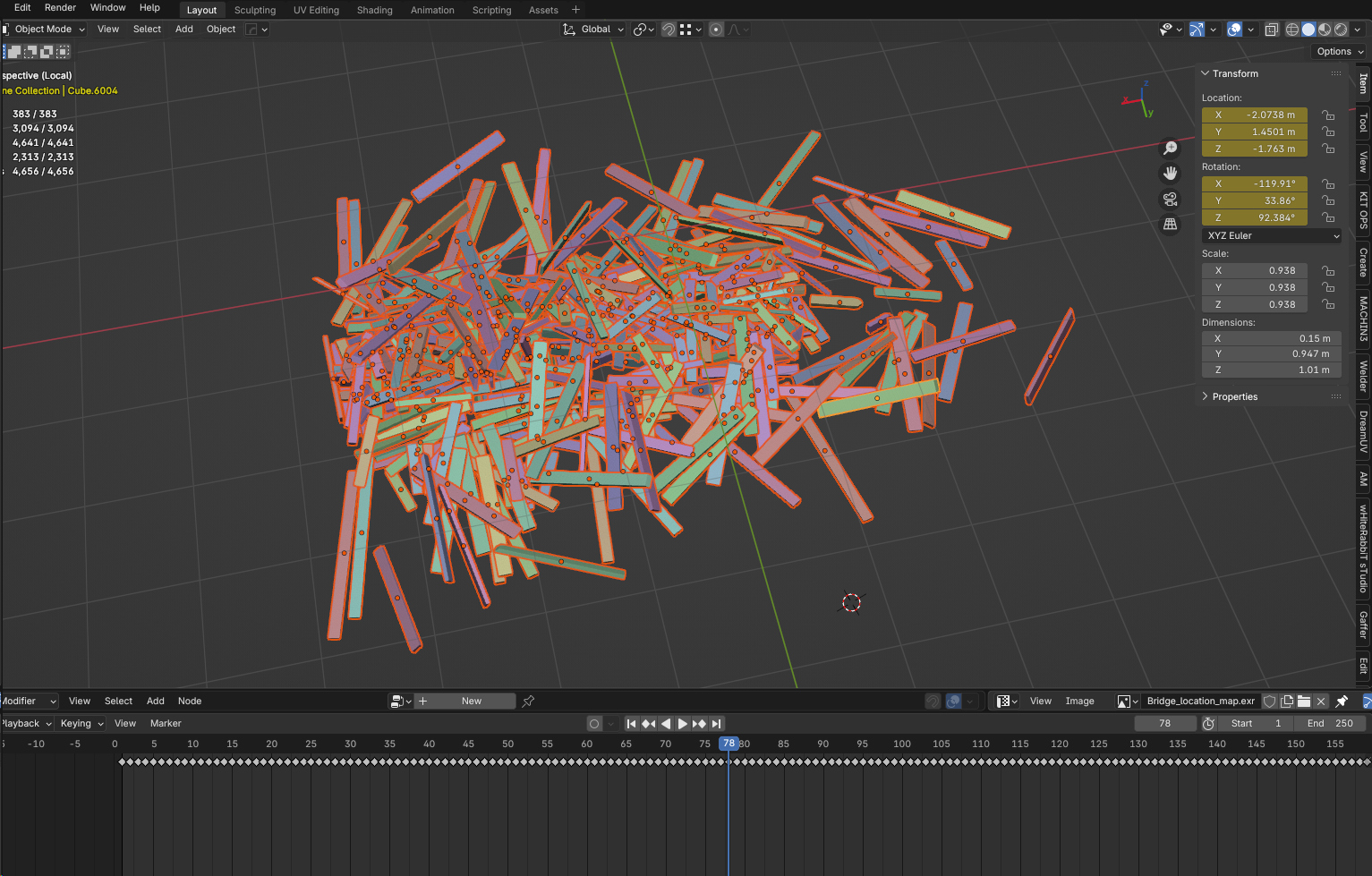This screenshot has height=876, width=1372.
Task: Open the XYZ Euler rotation mode dropdown
Action: point(1272,236)
